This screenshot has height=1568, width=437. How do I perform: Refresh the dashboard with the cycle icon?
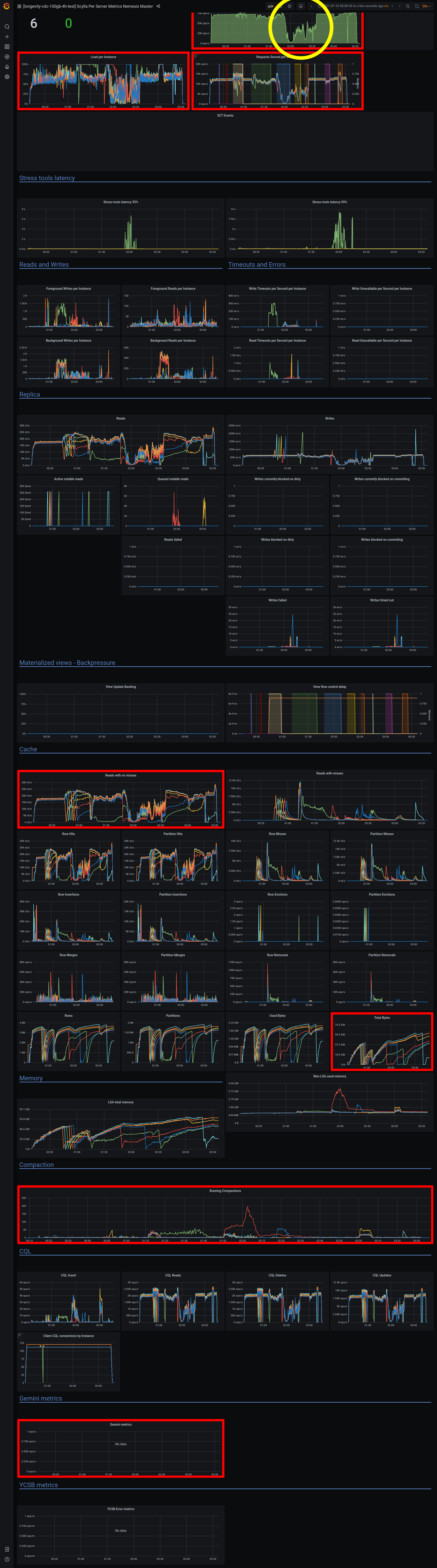[417, 6]
